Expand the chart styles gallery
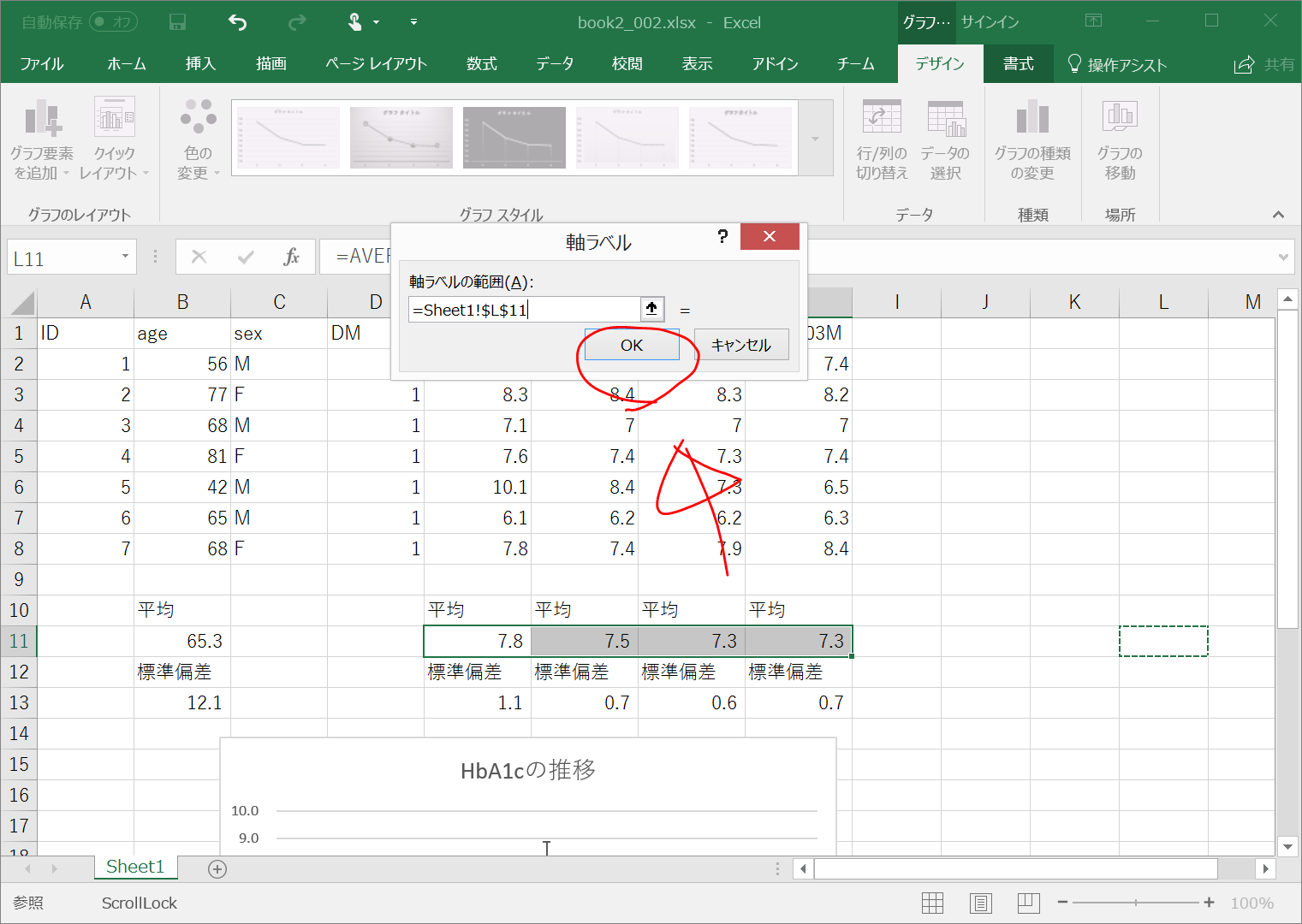Viewport: 1302px width, 924px height. (816, 139)
